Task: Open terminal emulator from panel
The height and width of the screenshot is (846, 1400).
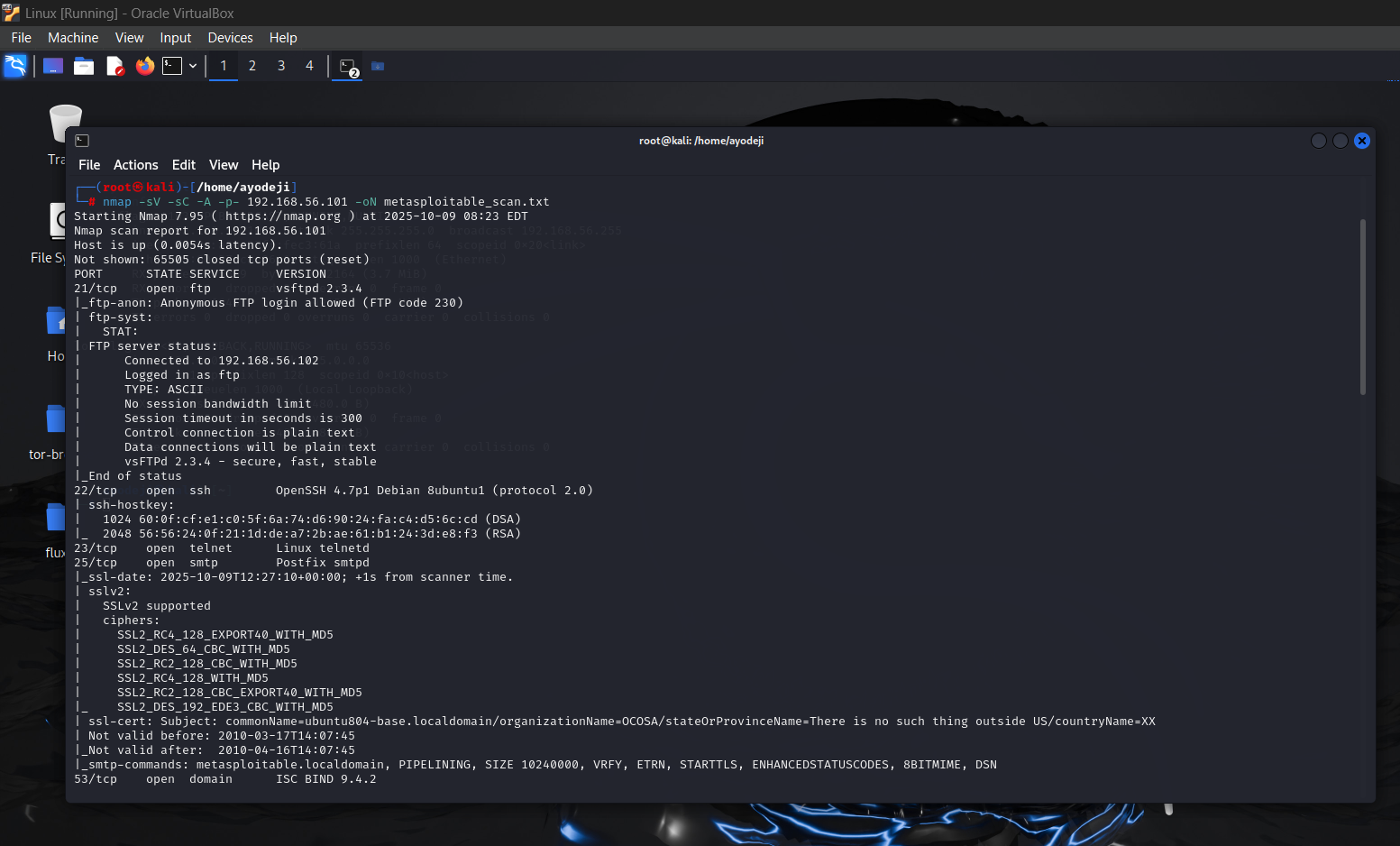Action: 172,66
